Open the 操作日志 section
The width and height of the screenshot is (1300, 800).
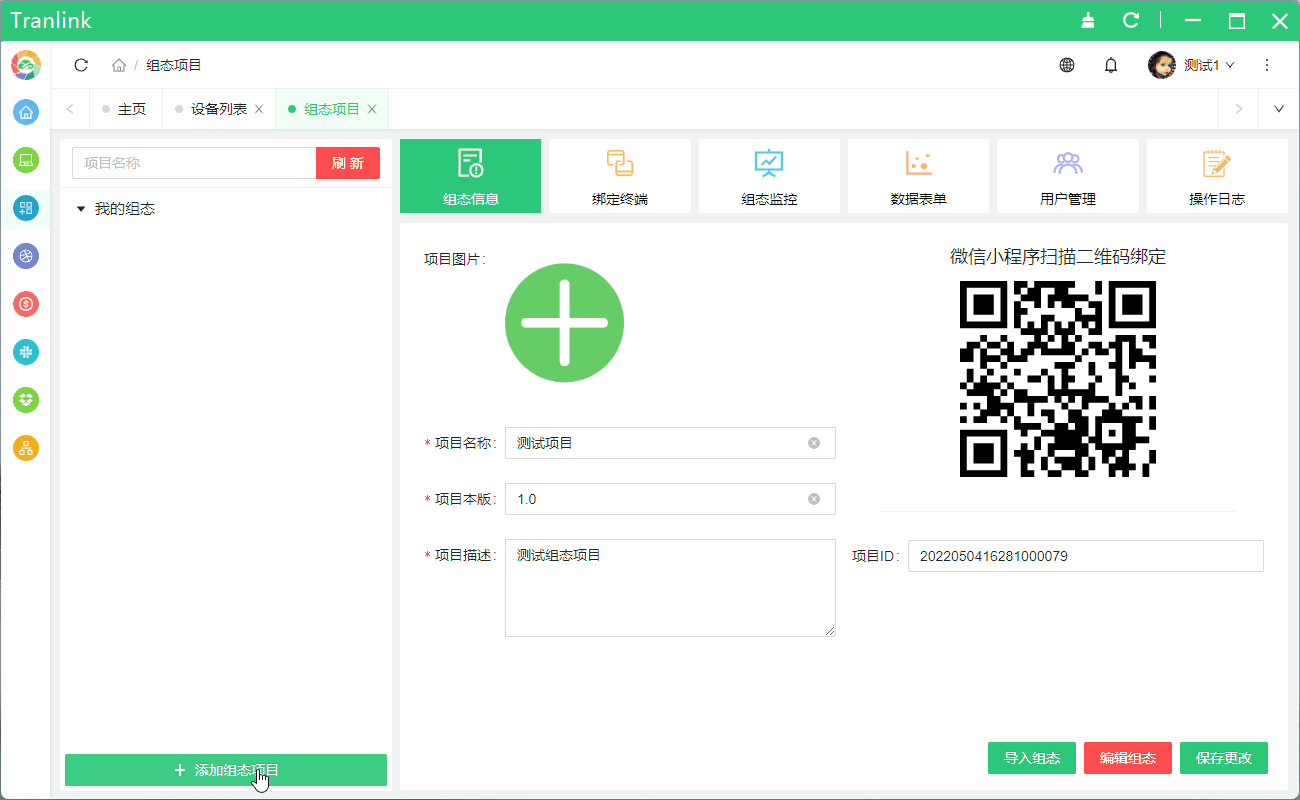[1217, 176]
